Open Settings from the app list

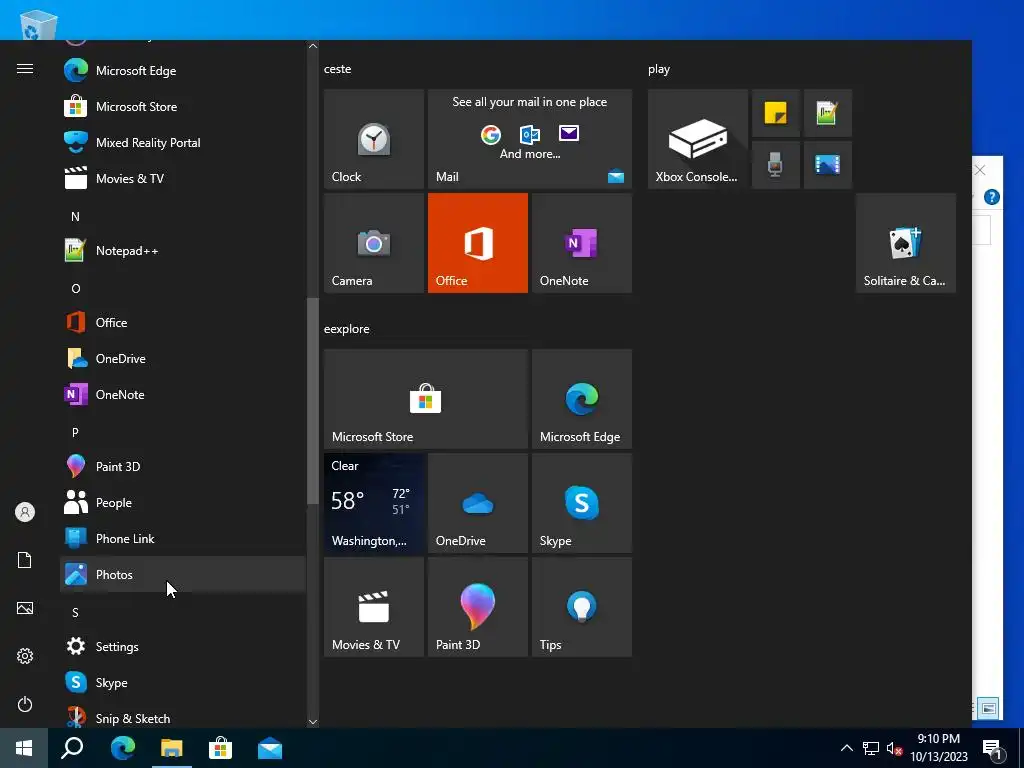pyautogui.click(x=183, y=647)
